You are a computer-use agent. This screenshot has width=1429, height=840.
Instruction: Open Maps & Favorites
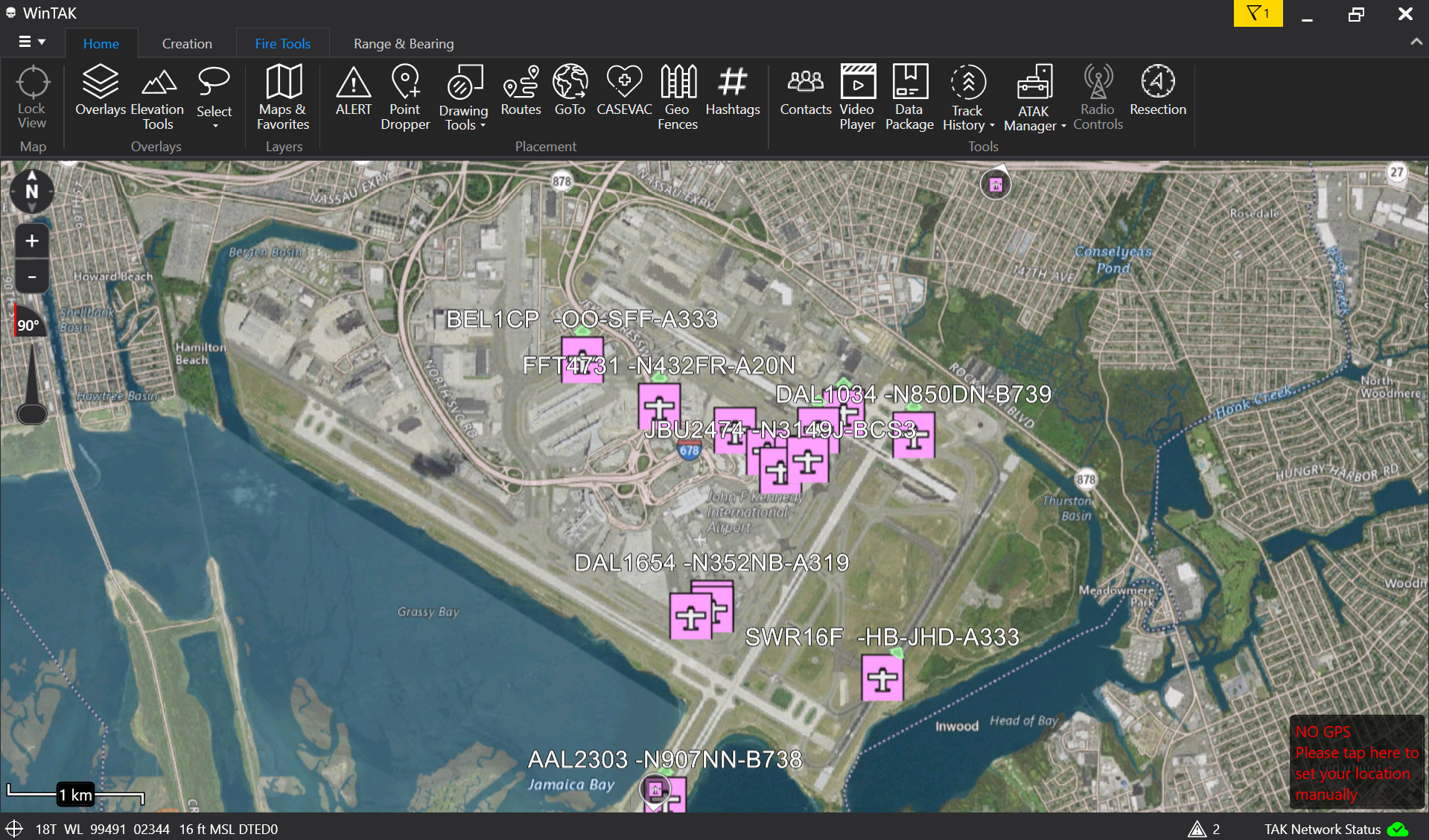pyautogui.click(x=283, y=98)
